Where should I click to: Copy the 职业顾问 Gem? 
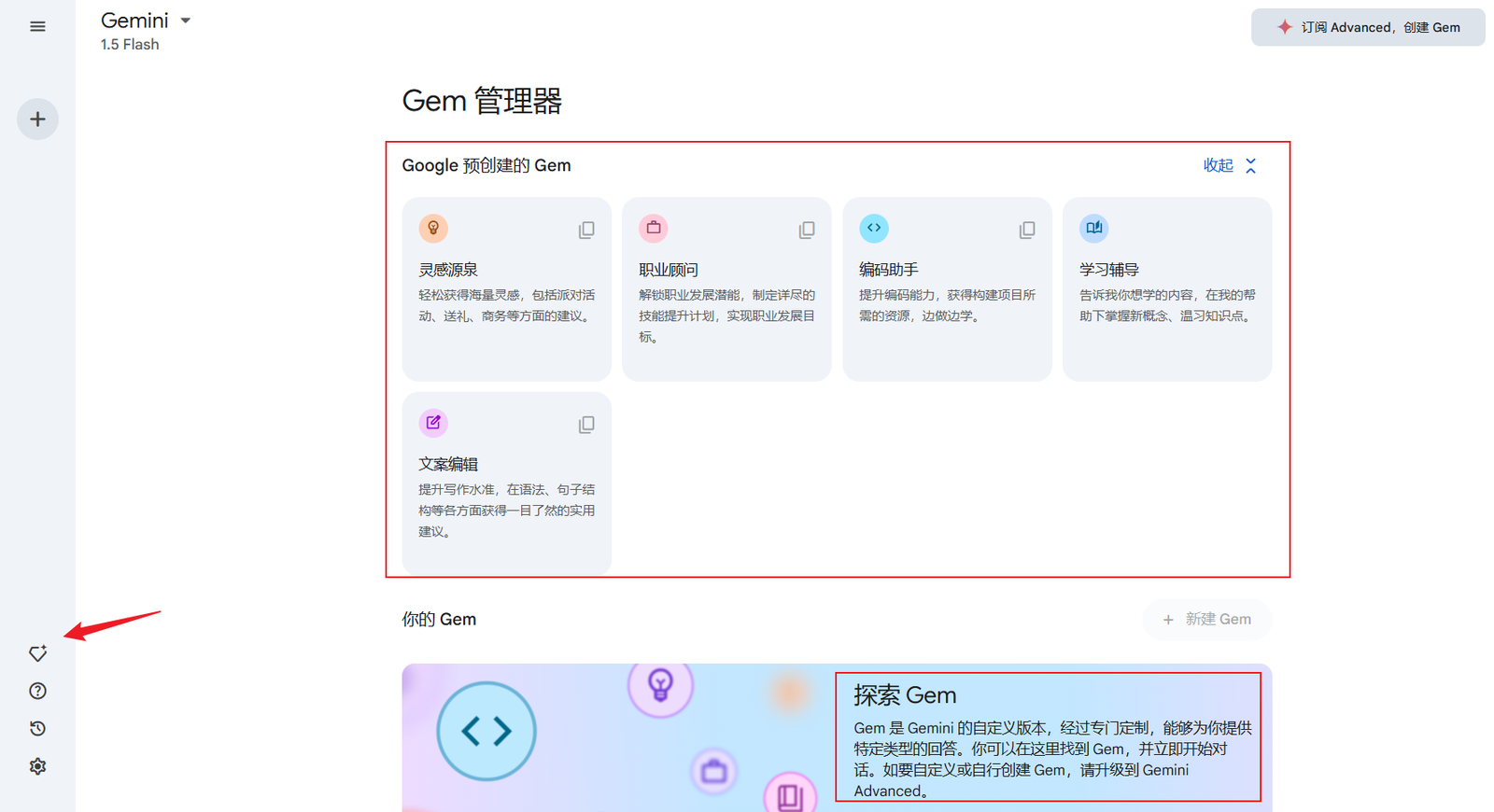coord(807,230)
